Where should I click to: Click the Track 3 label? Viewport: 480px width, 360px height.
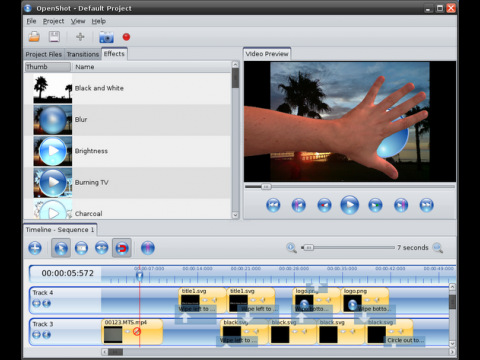click(x=43, y=324)
